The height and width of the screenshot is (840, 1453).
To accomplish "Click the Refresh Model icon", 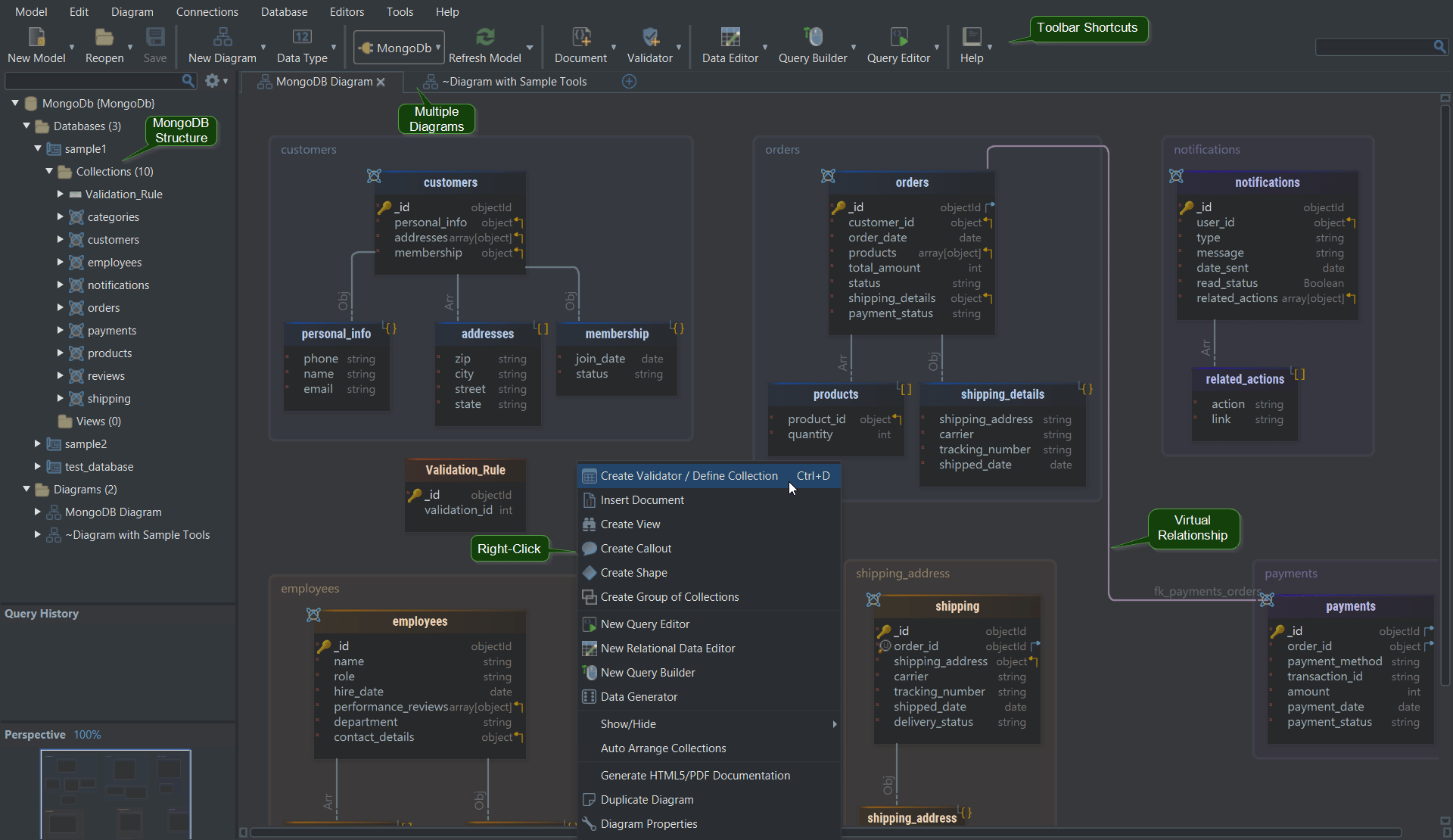I will click(x=484, y=38).
